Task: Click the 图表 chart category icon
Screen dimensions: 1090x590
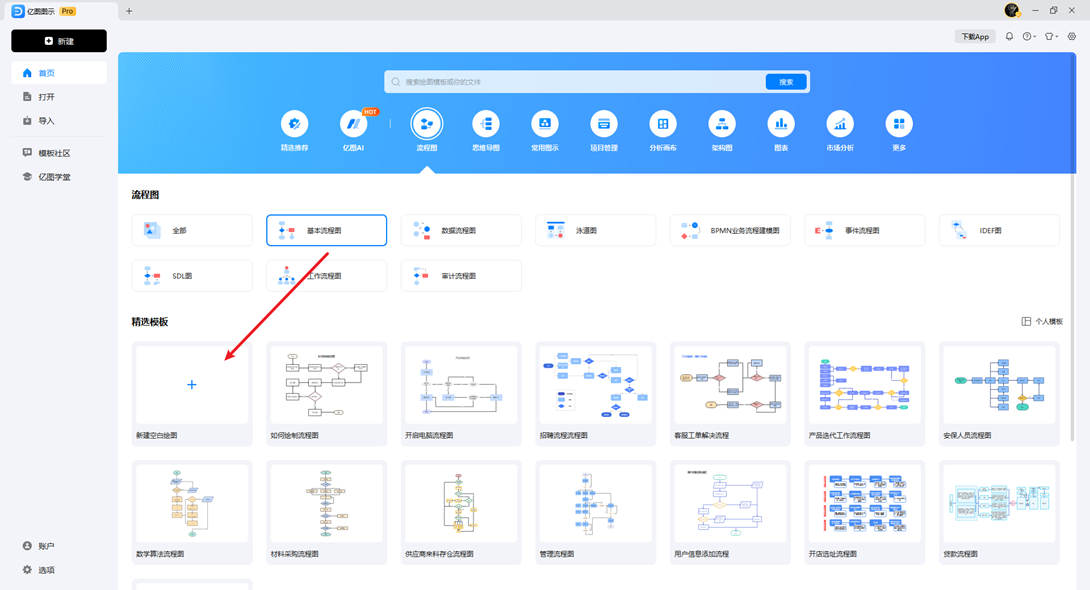Action: [781, 124]
